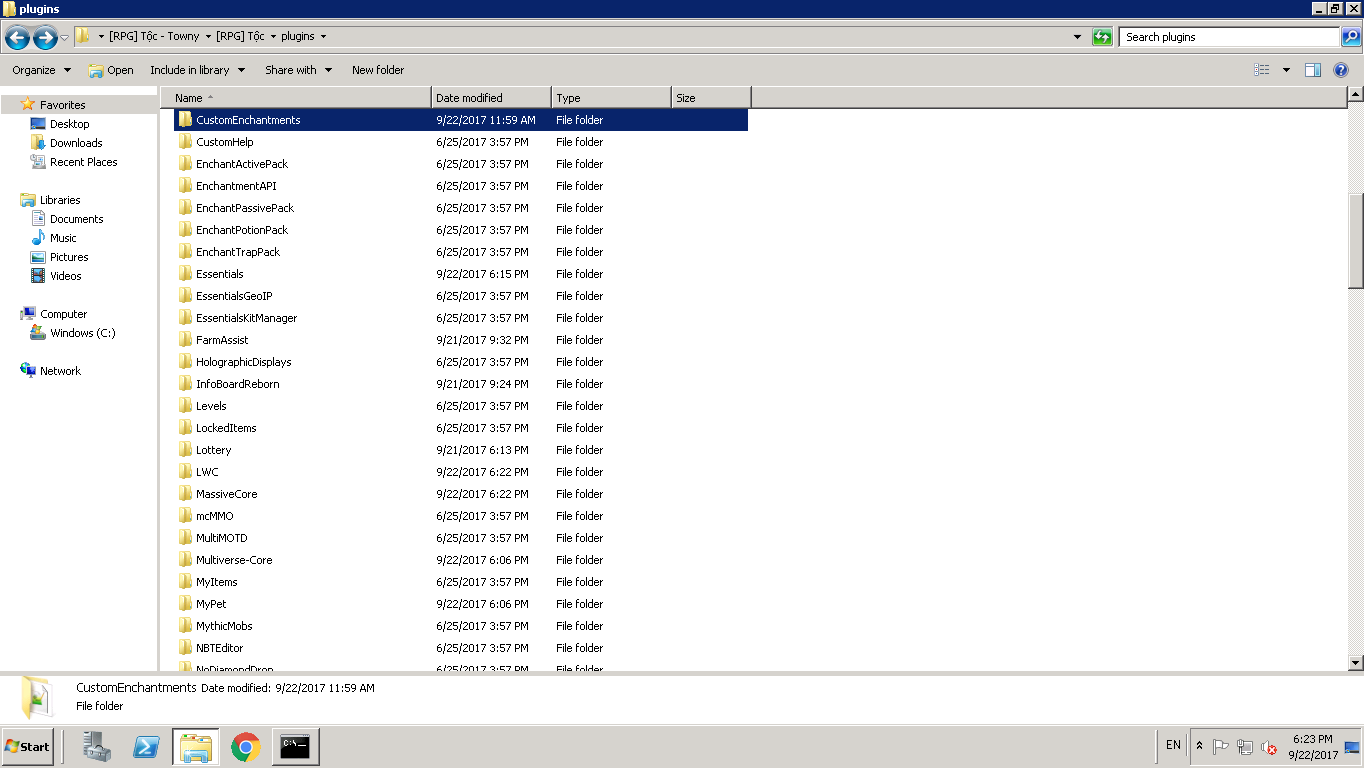Go forward with the Forward arrow button
This screenshot has height=768, width=1364.
point(45,38)
